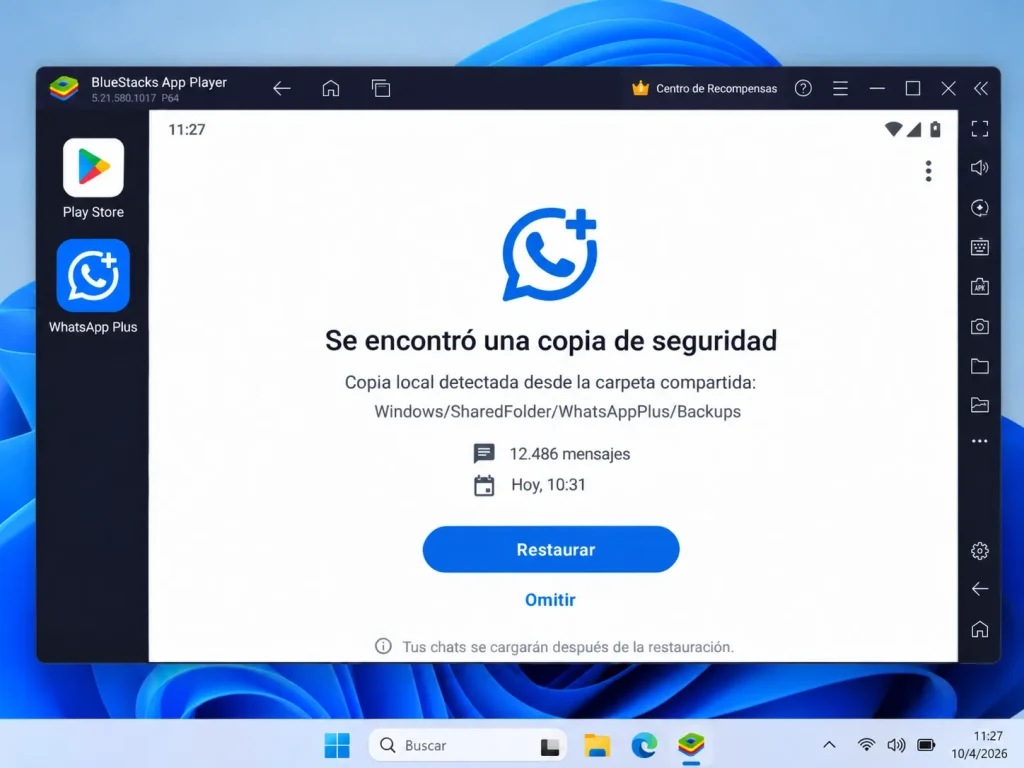Click the calendar icon beside backup date
The image size is (1024, 768).
pyautogui.click(x=484, y=485)
